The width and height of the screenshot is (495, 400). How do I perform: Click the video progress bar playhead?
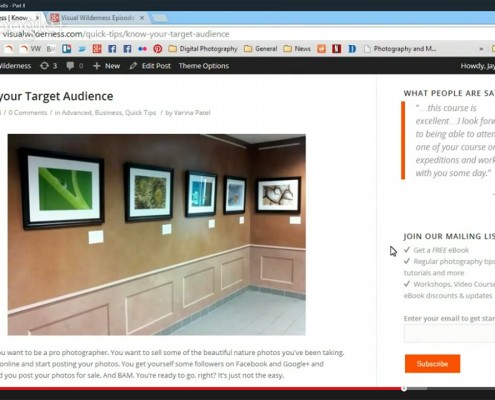404,389
